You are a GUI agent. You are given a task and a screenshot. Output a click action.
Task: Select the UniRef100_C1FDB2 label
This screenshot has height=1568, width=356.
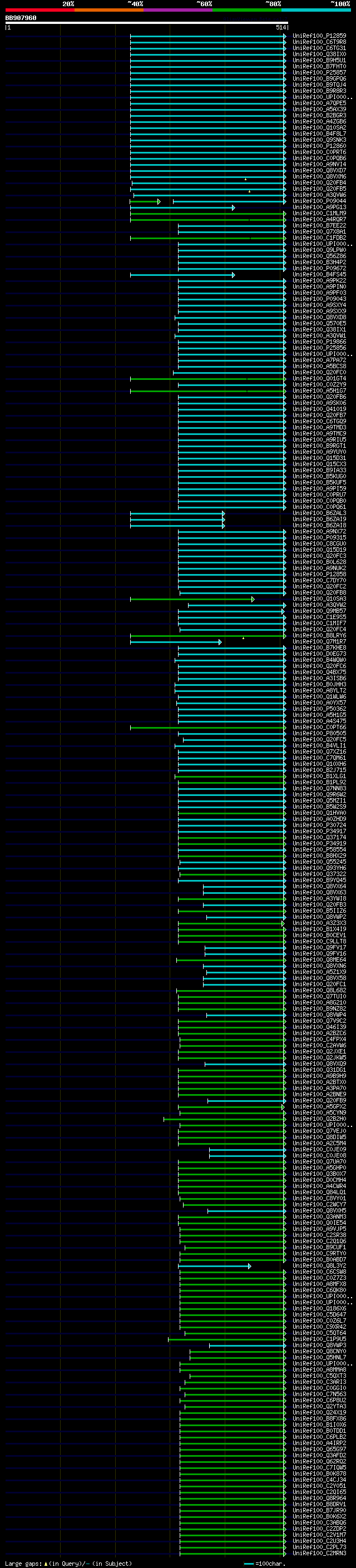coord(319,238)
